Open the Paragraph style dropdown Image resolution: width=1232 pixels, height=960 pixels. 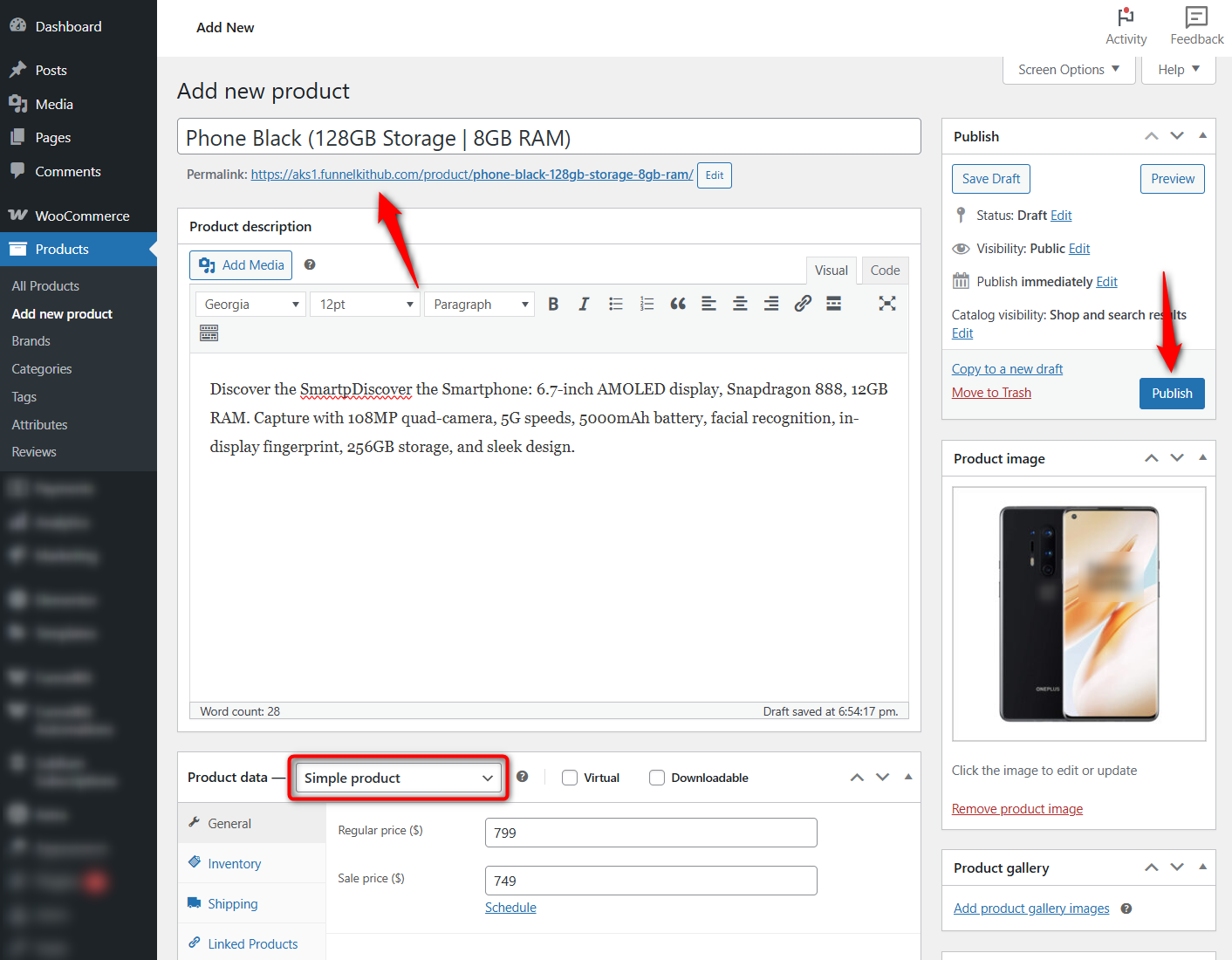tap(479, 304)
